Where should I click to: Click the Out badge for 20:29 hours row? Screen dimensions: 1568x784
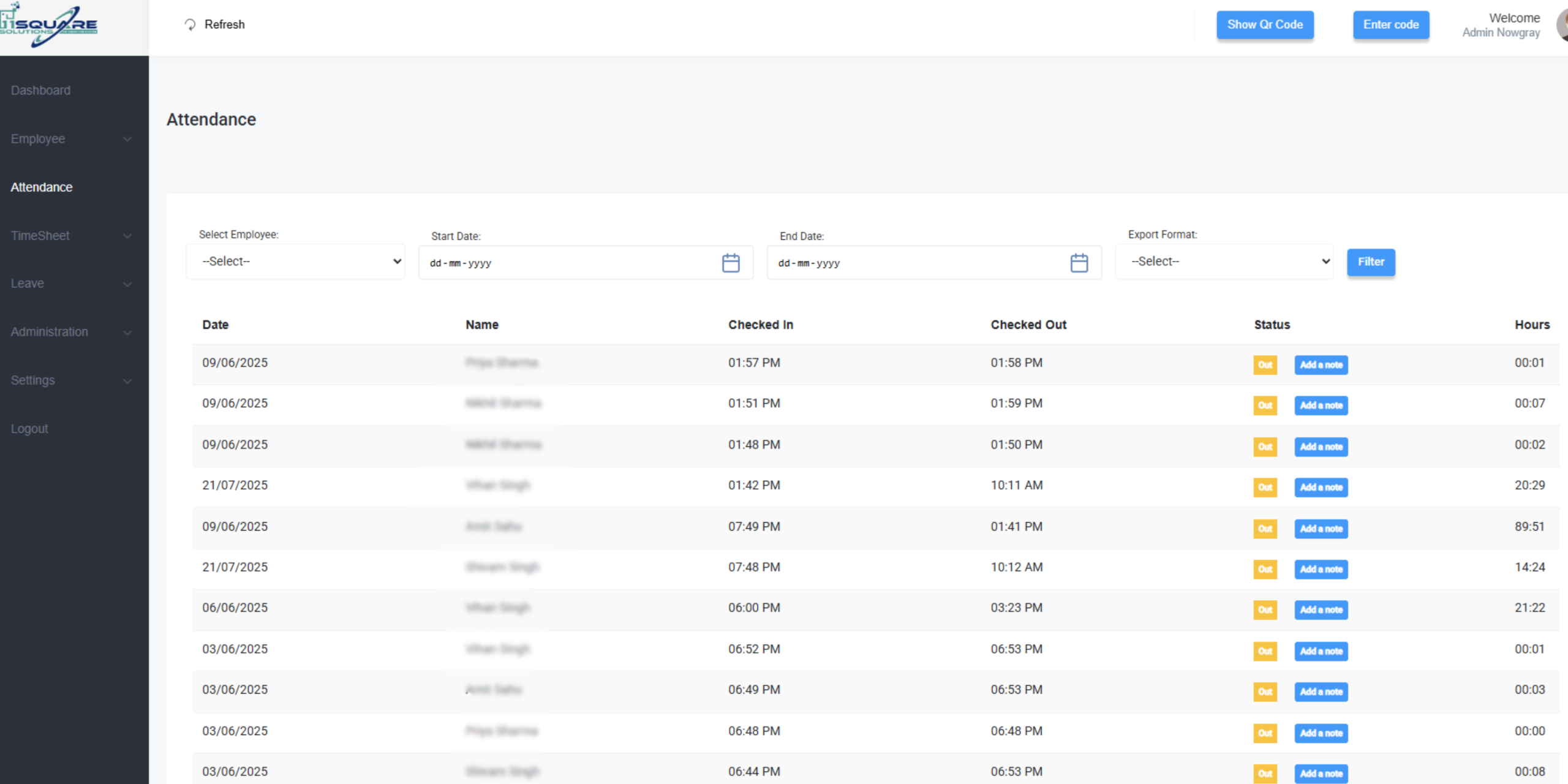1265,488
